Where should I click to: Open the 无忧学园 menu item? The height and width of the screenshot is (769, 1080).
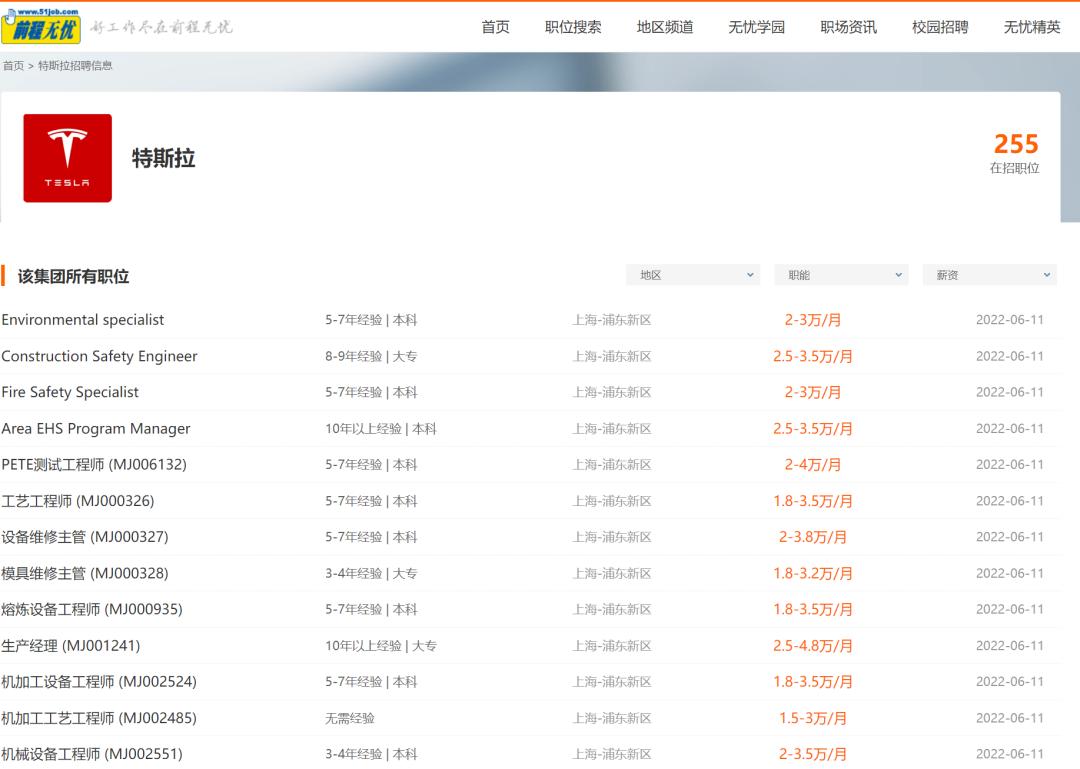756,27
